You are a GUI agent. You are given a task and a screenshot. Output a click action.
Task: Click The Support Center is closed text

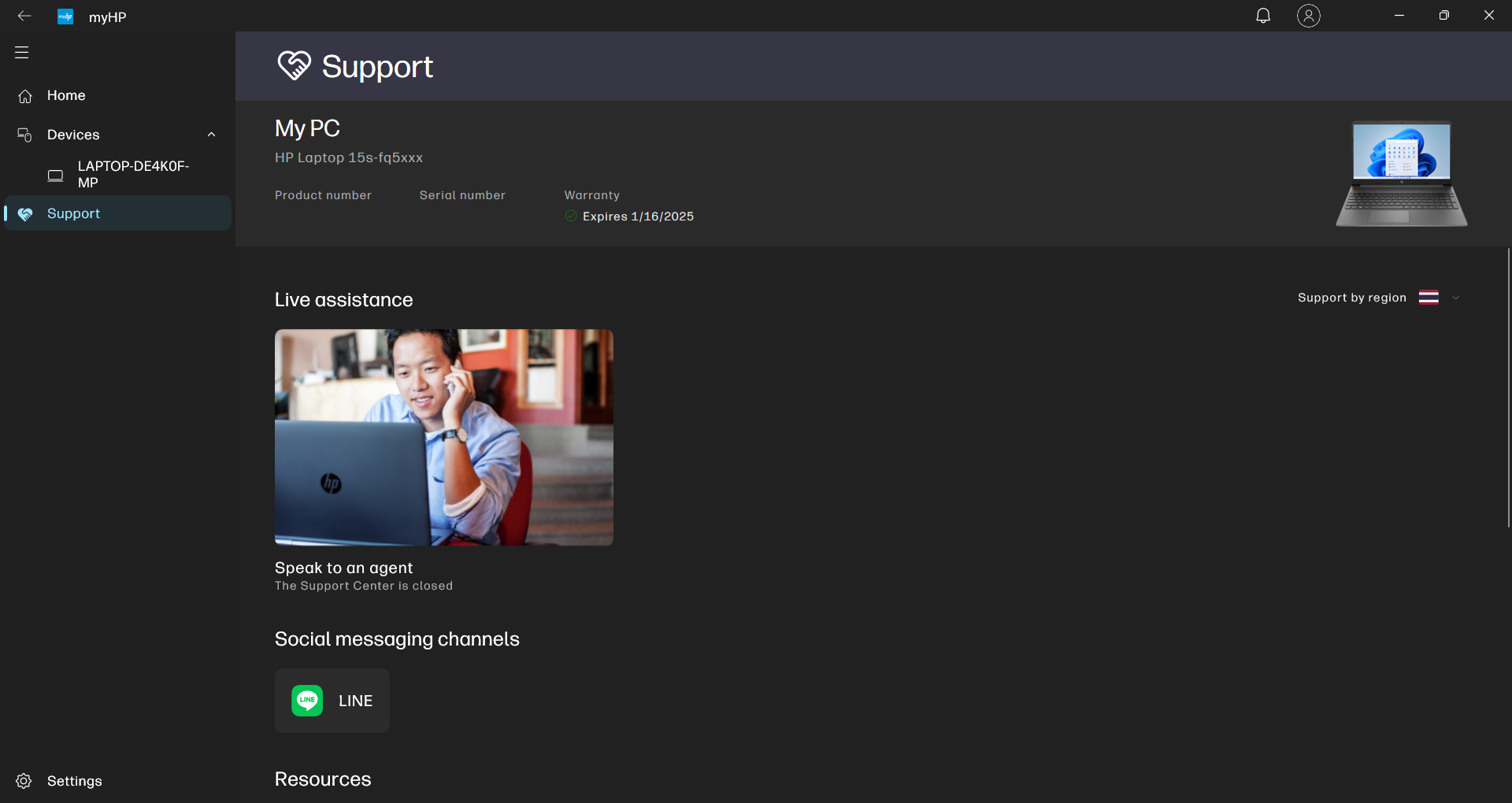click(364, 586)
